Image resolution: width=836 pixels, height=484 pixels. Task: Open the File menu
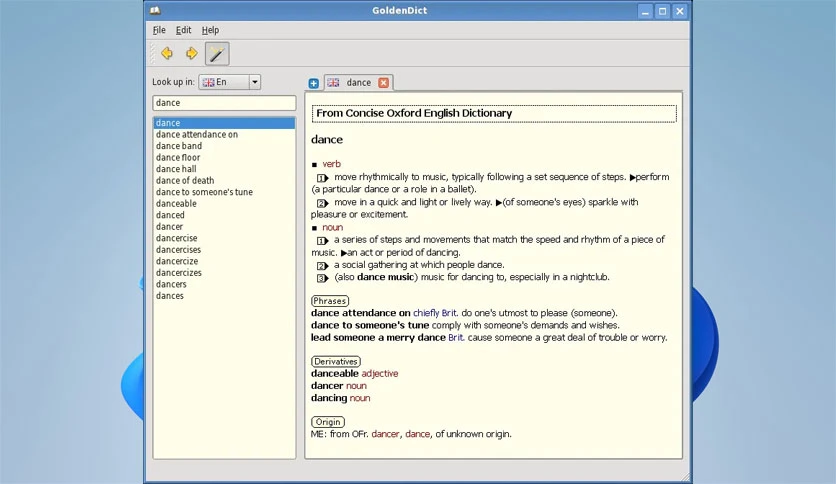159,30
